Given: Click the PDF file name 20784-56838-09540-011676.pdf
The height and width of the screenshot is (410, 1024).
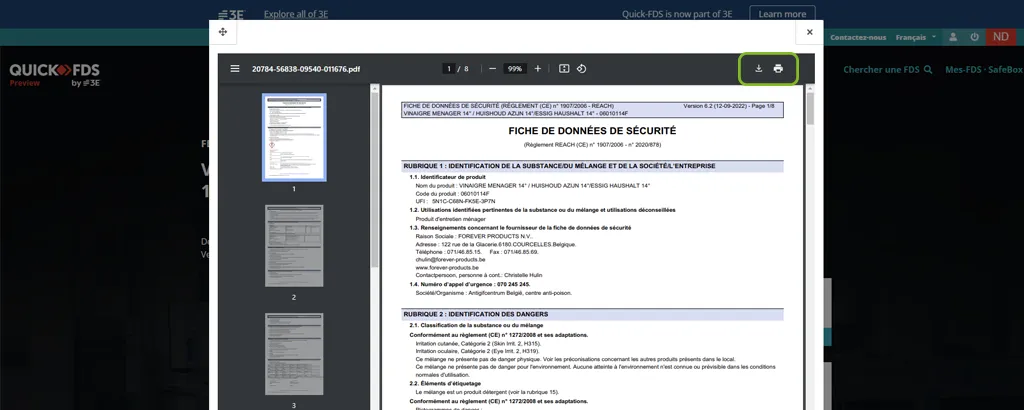Looking at the screenshot, I should click(306, 69).
